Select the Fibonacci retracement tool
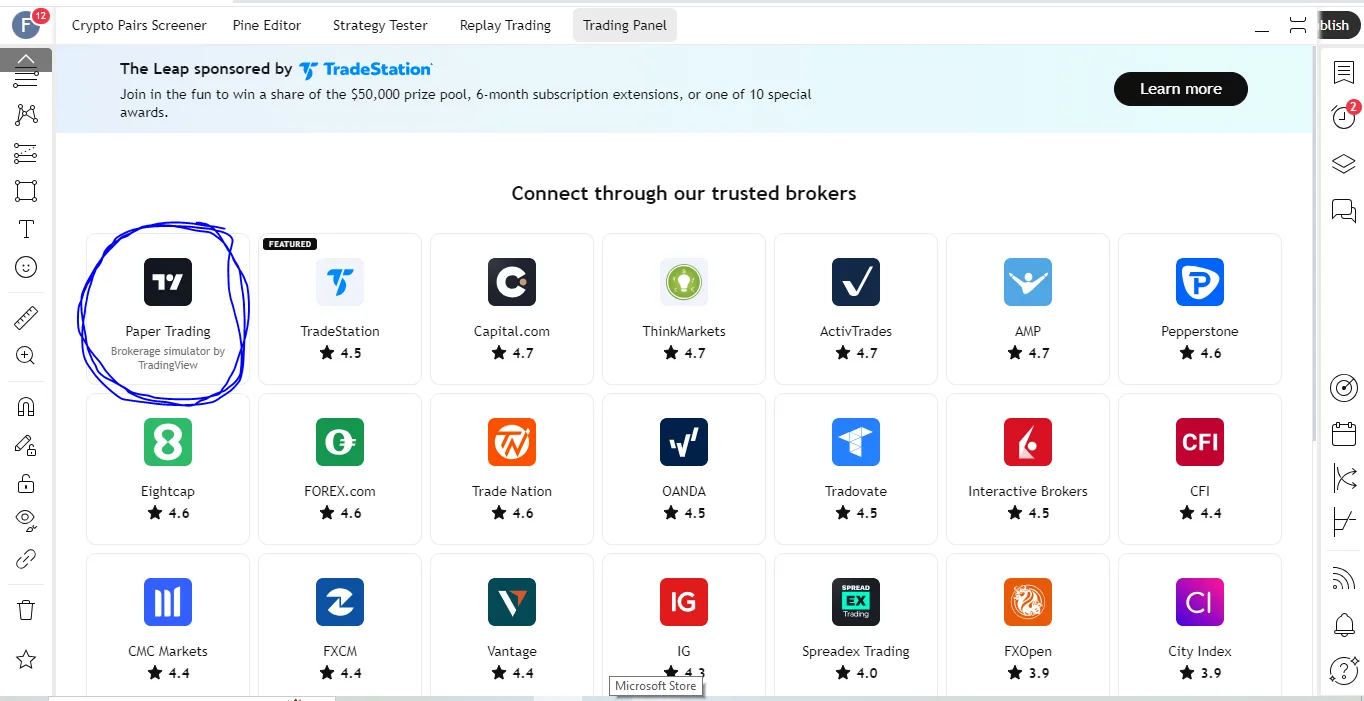This screenshot has height=701, width=1364. point(26,153)
